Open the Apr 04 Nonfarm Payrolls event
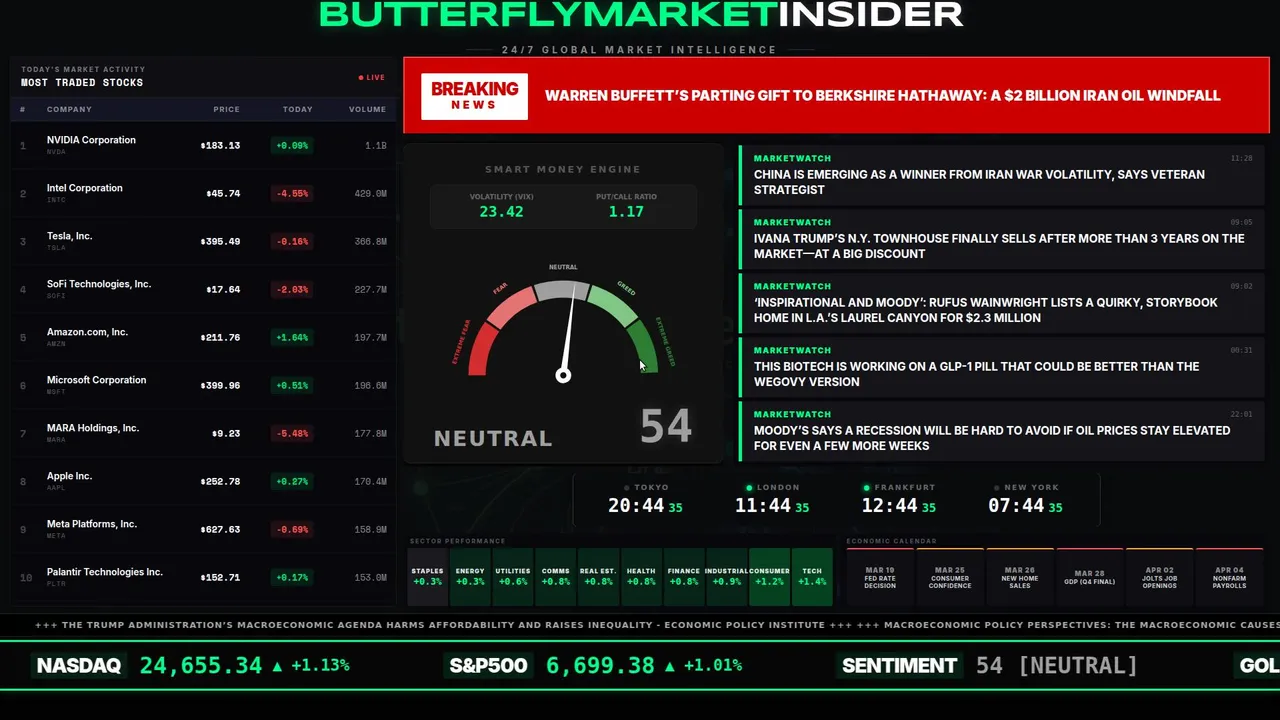1280x720 pixels. (1230, 577)
